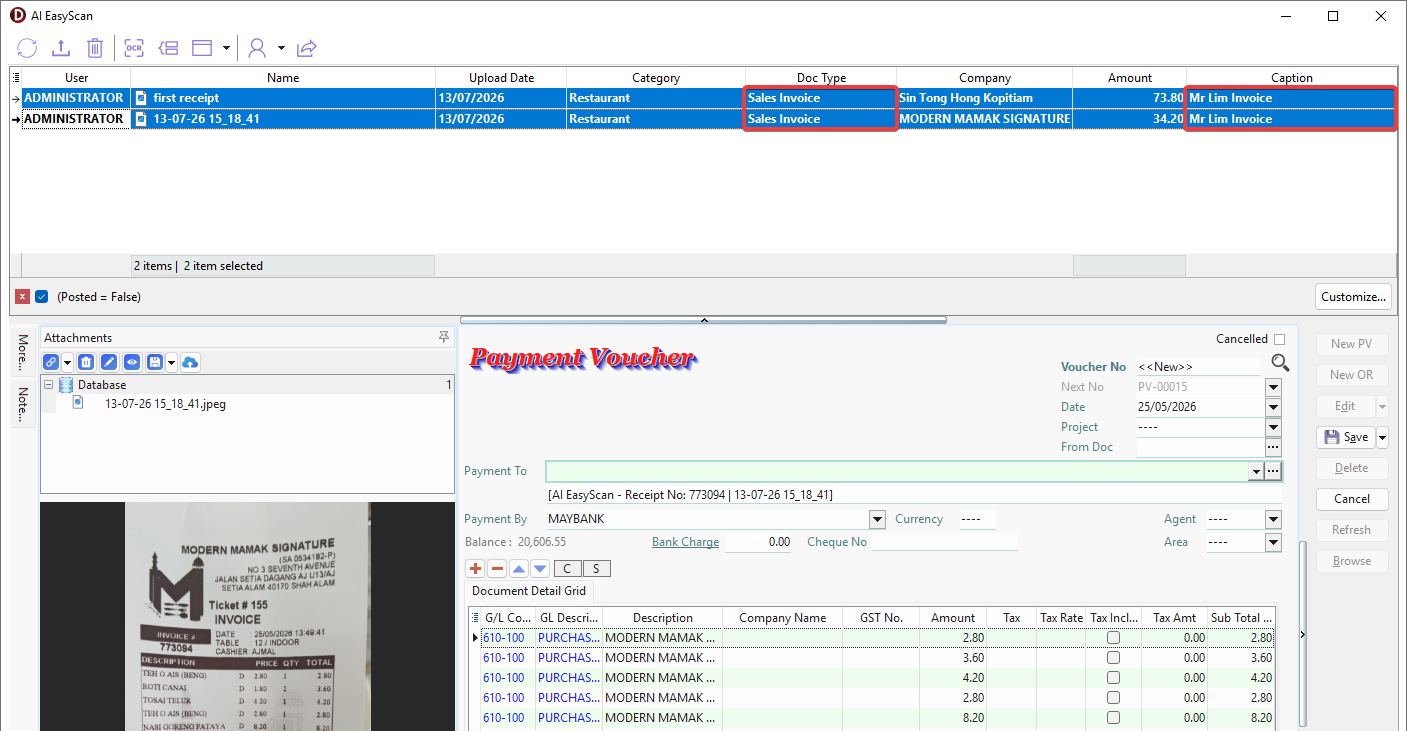Collapse the Database tree node

pyautogui.click(x=48, y=385)
